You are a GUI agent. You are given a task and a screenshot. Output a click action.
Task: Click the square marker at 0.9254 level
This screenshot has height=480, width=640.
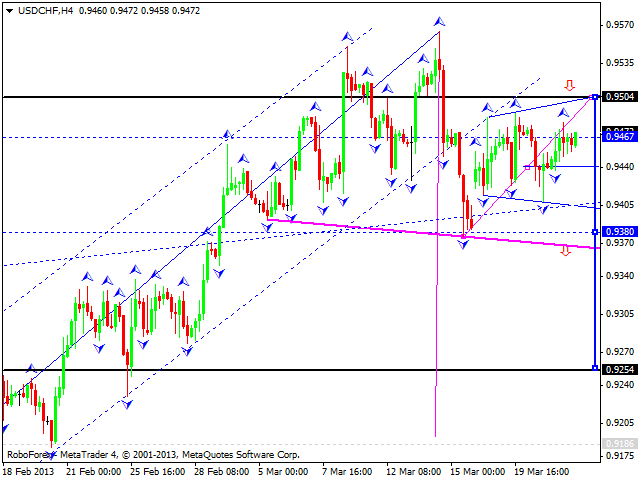596,369
